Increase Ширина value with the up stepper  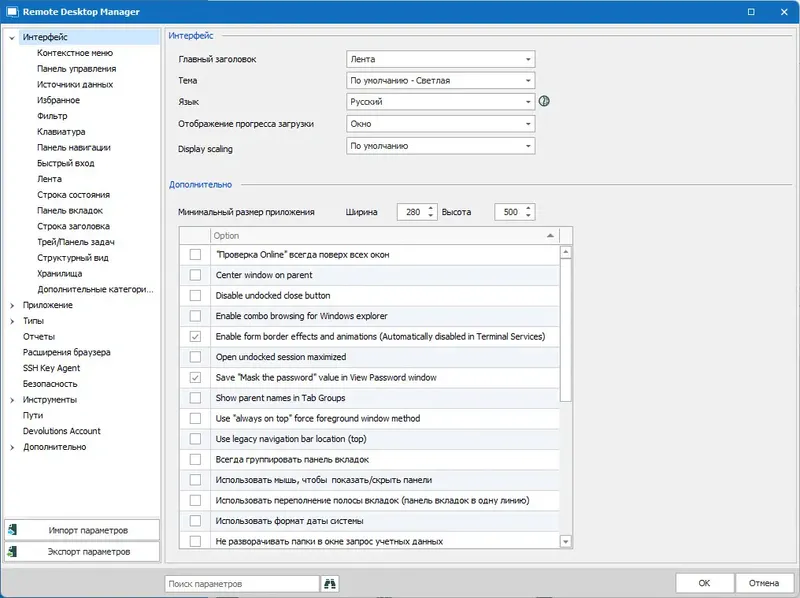[x=428, y=207]
